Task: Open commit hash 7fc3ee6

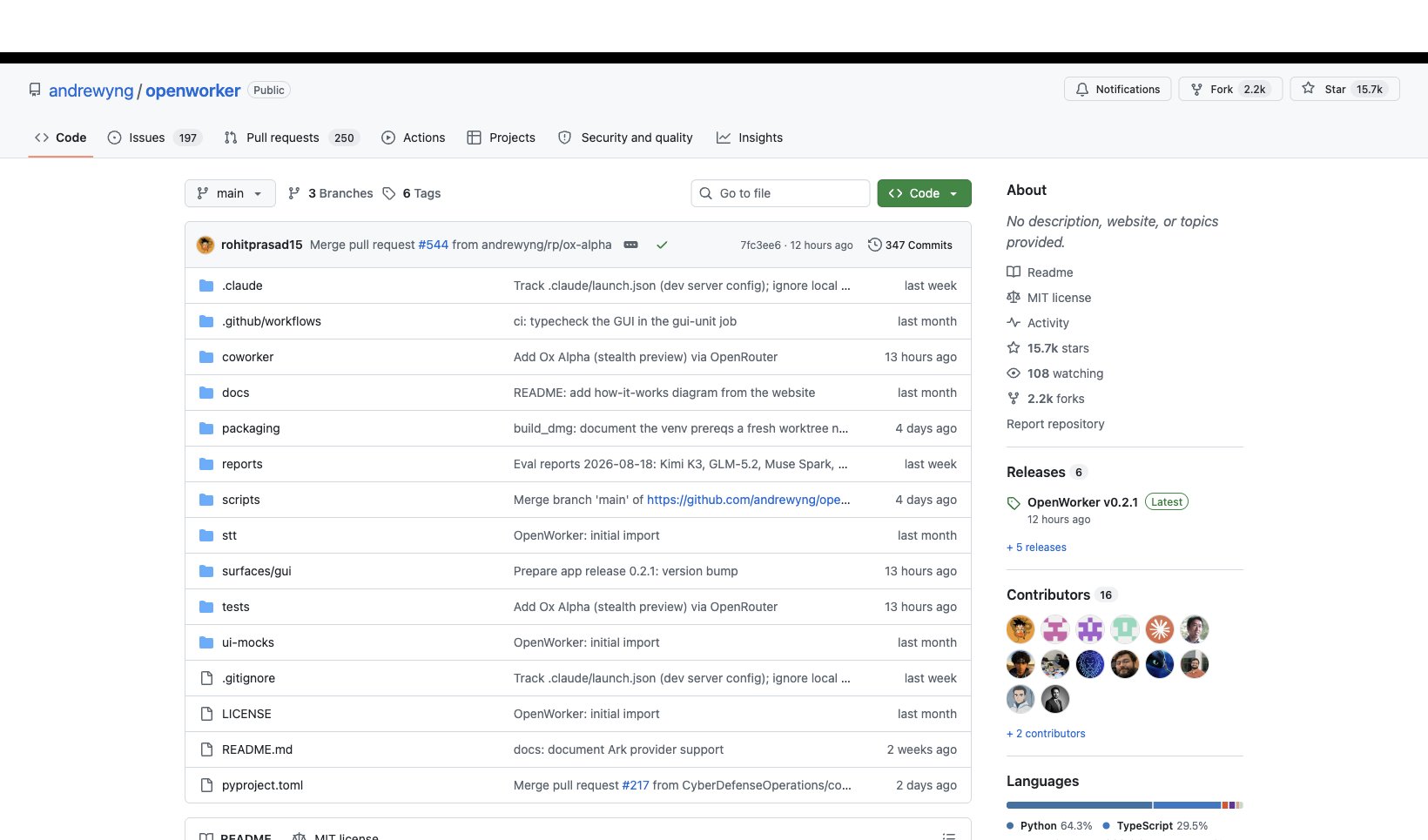Action: point(760,245)
